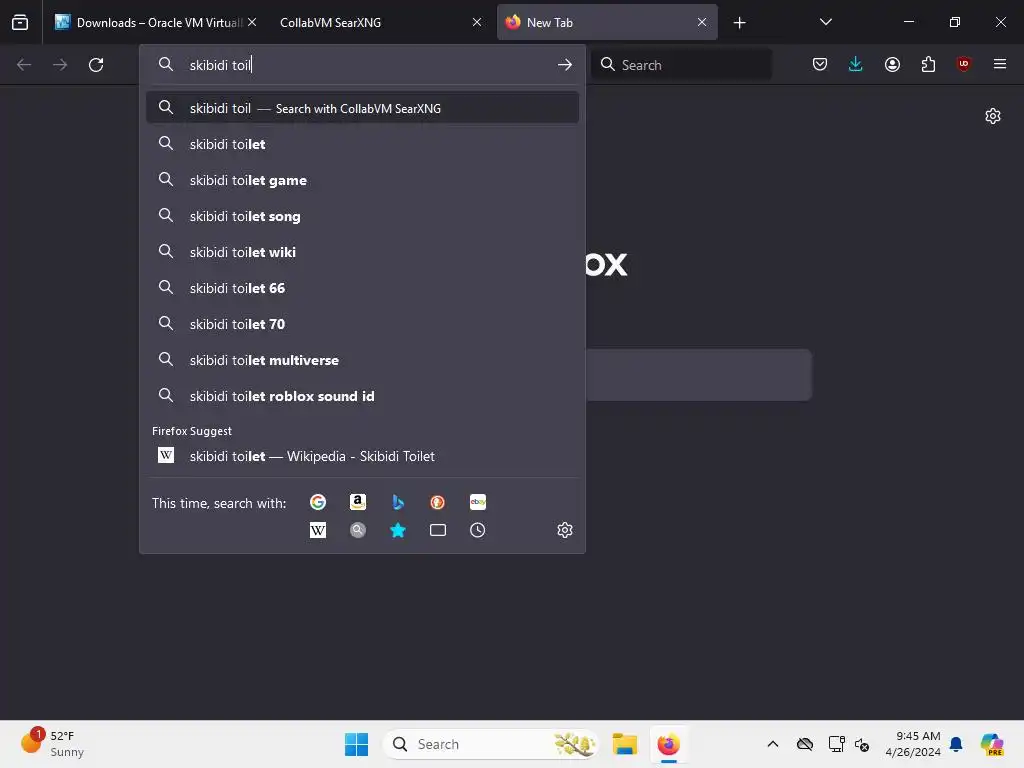Focus the New Tab page search field
The height and width of the screenshot is (768, 1024).
click(x=698, y=374)
